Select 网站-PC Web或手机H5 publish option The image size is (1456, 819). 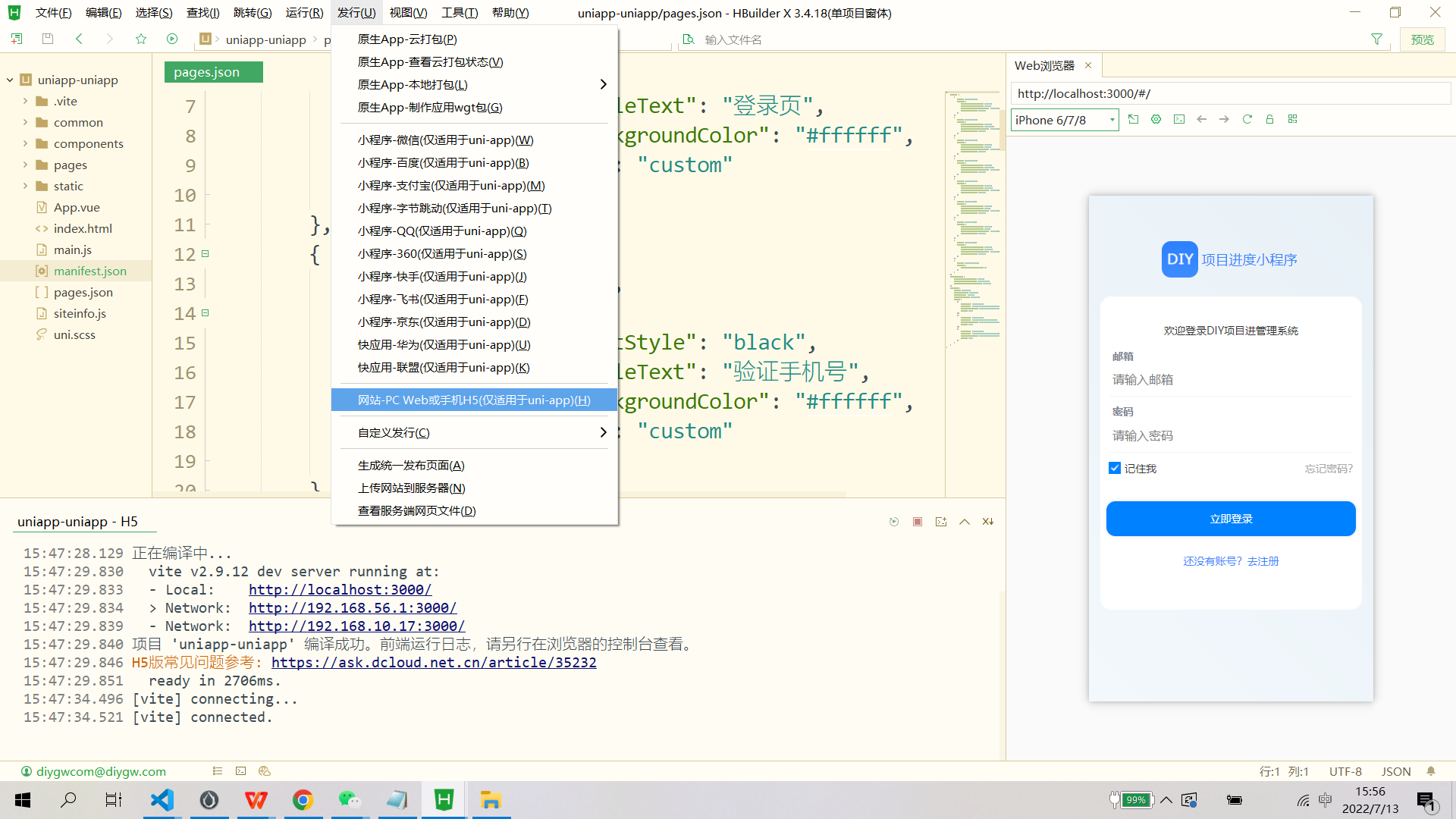(x=474, y=400)
